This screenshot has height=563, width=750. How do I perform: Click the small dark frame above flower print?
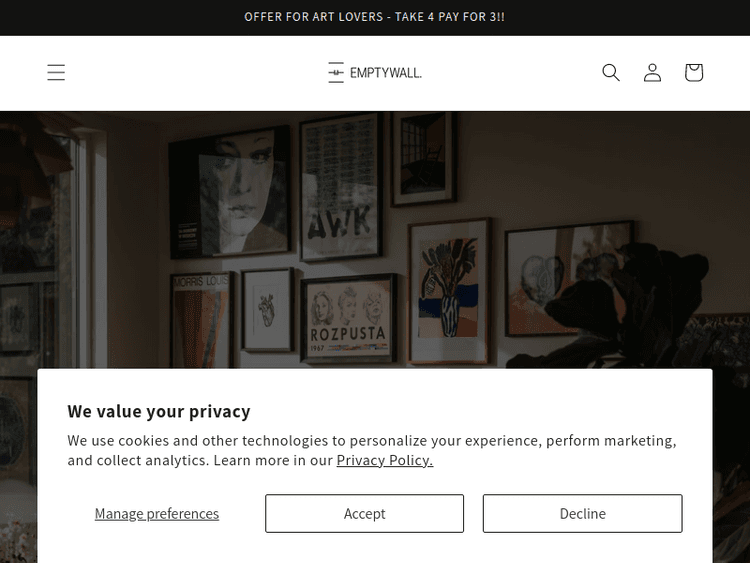425,160
